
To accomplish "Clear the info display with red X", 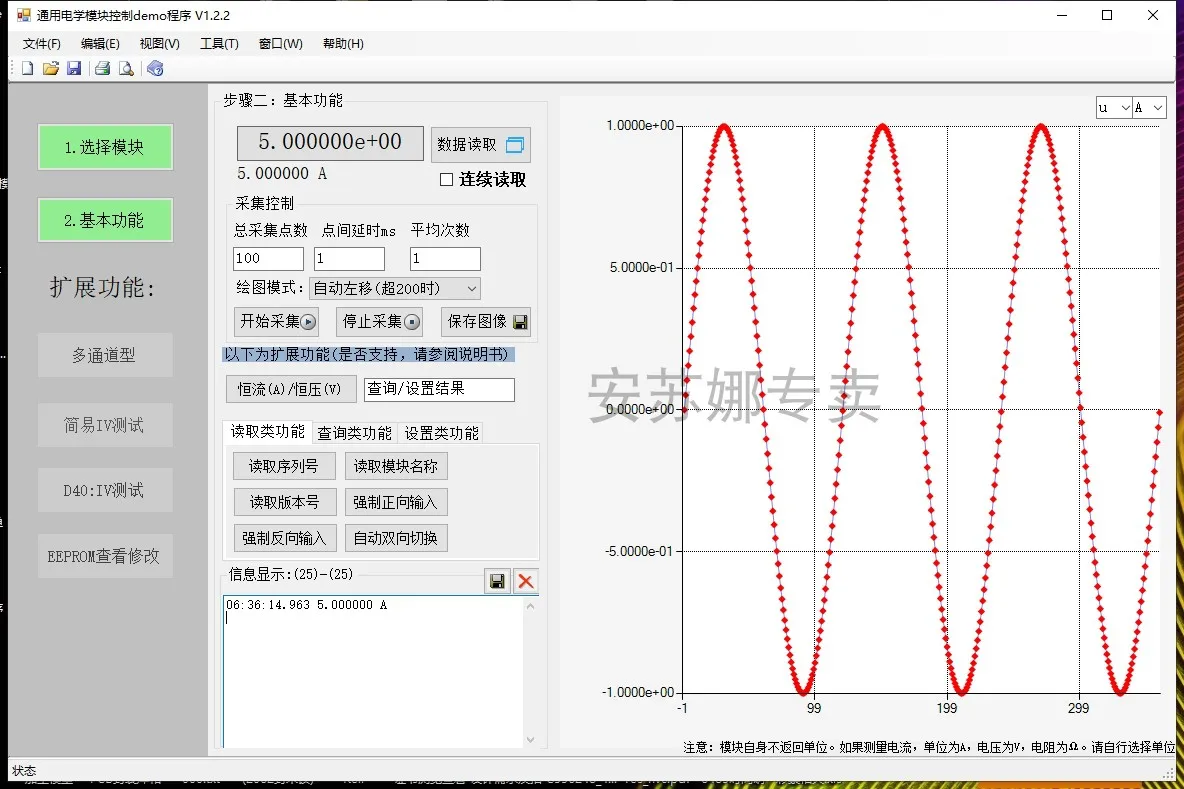I will (525, 581).
